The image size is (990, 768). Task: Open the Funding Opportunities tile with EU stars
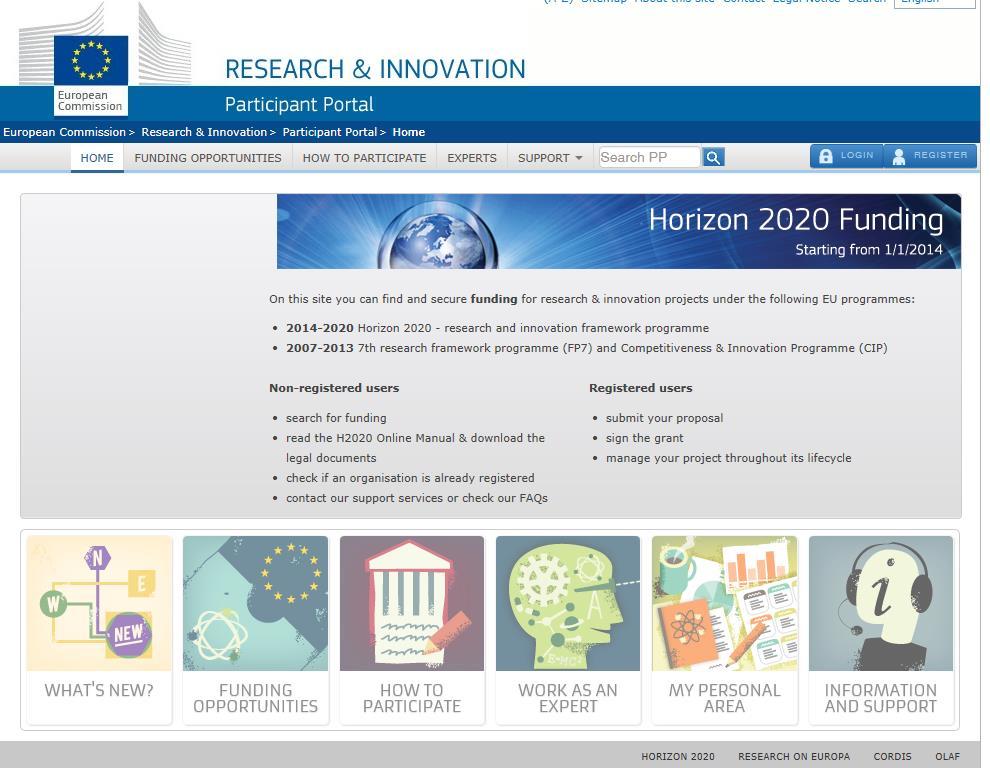(x=255, y=630)
